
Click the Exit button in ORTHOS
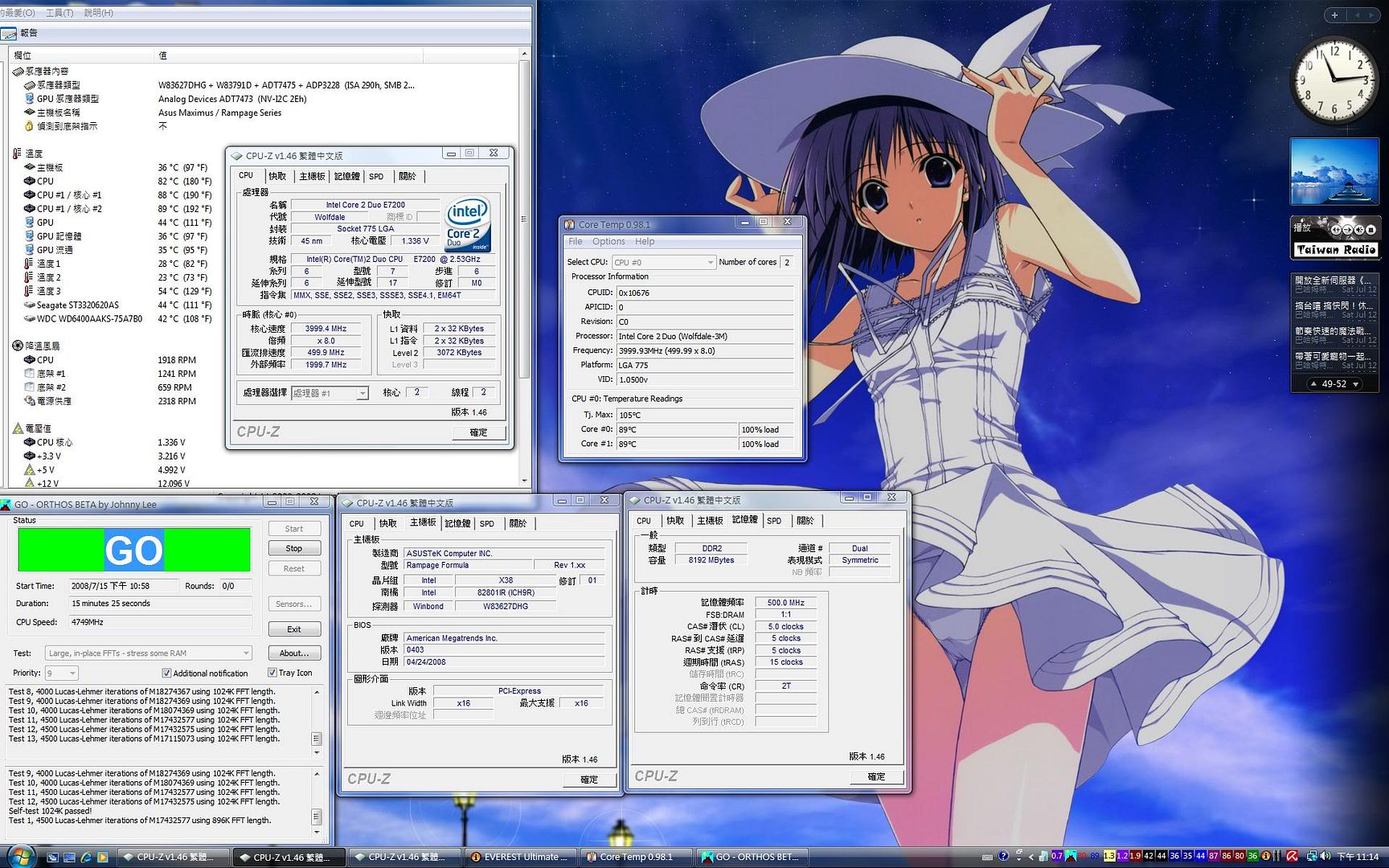coord(294,629)
